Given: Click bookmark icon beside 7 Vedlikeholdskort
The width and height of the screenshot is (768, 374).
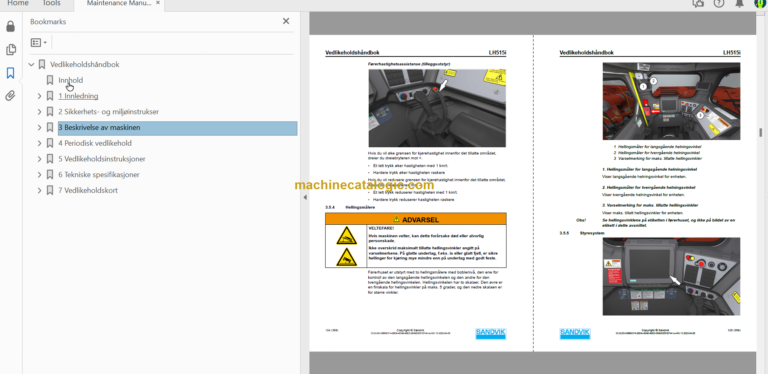Looking at the screenshot, I should click(x=49, y=190).
